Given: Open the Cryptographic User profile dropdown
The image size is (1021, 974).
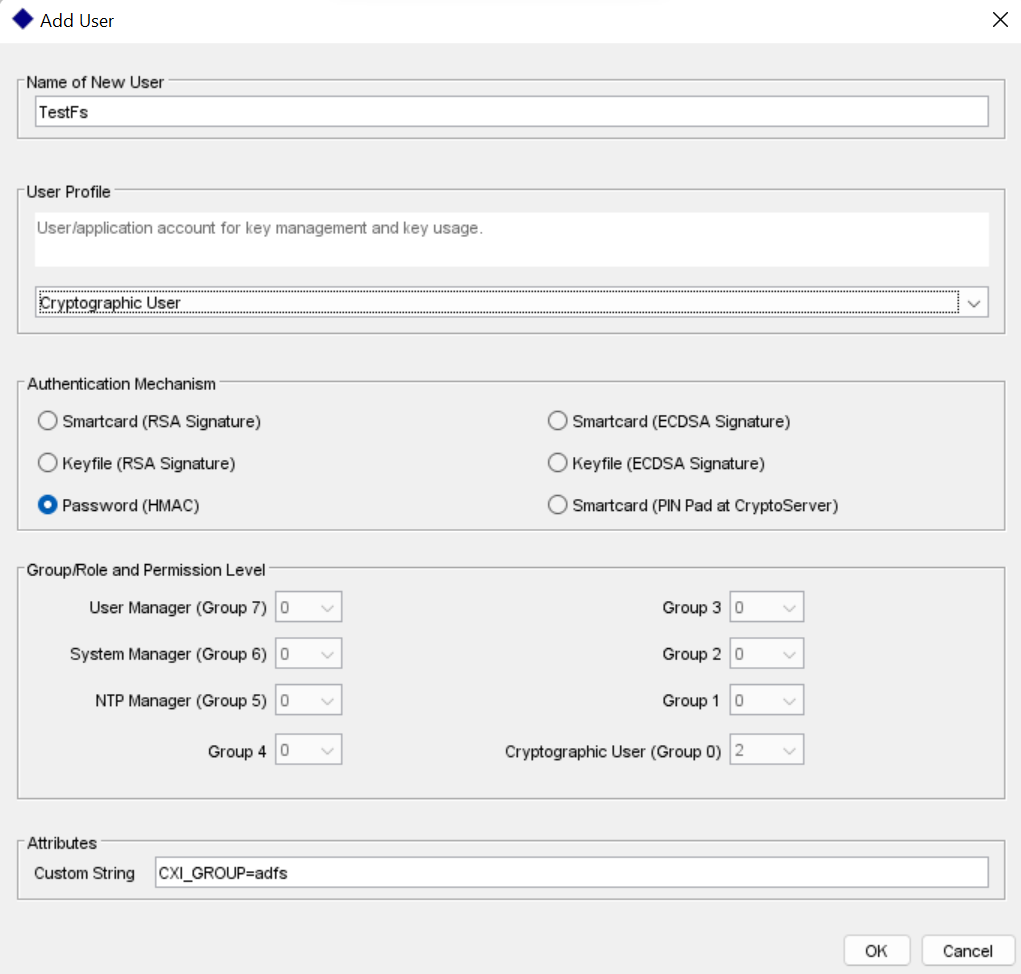Looking at the screenshot, I should [x=512, y=303].
